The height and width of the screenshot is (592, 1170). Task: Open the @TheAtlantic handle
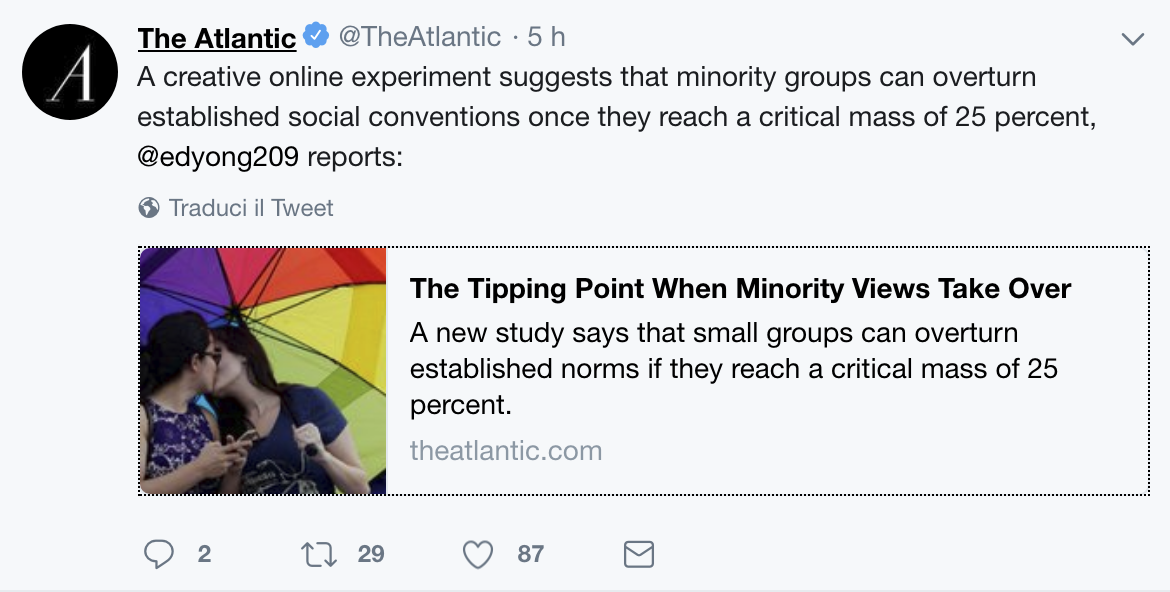420,38
